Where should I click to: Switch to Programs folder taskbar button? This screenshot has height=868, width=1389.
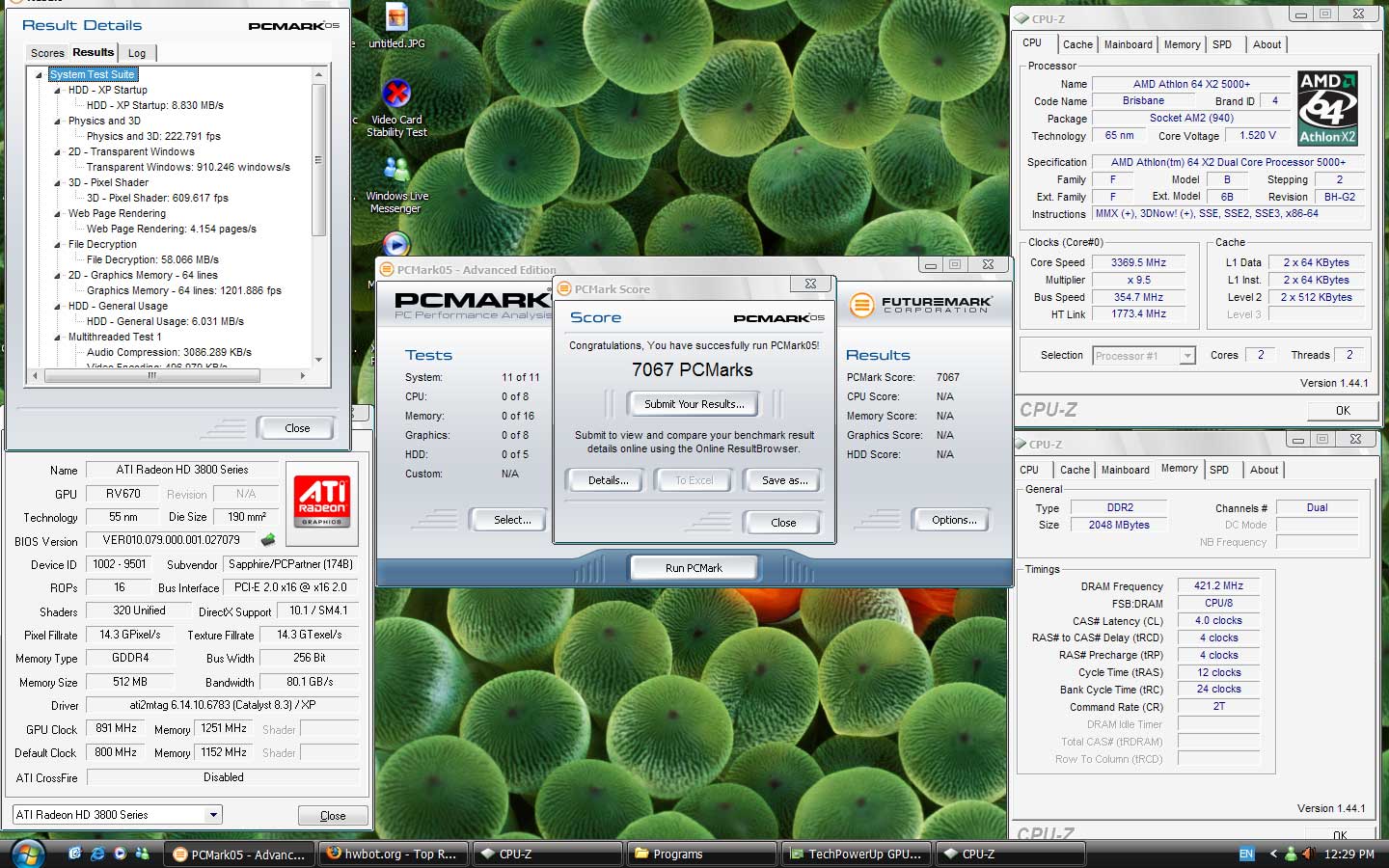tap(701, 854)
